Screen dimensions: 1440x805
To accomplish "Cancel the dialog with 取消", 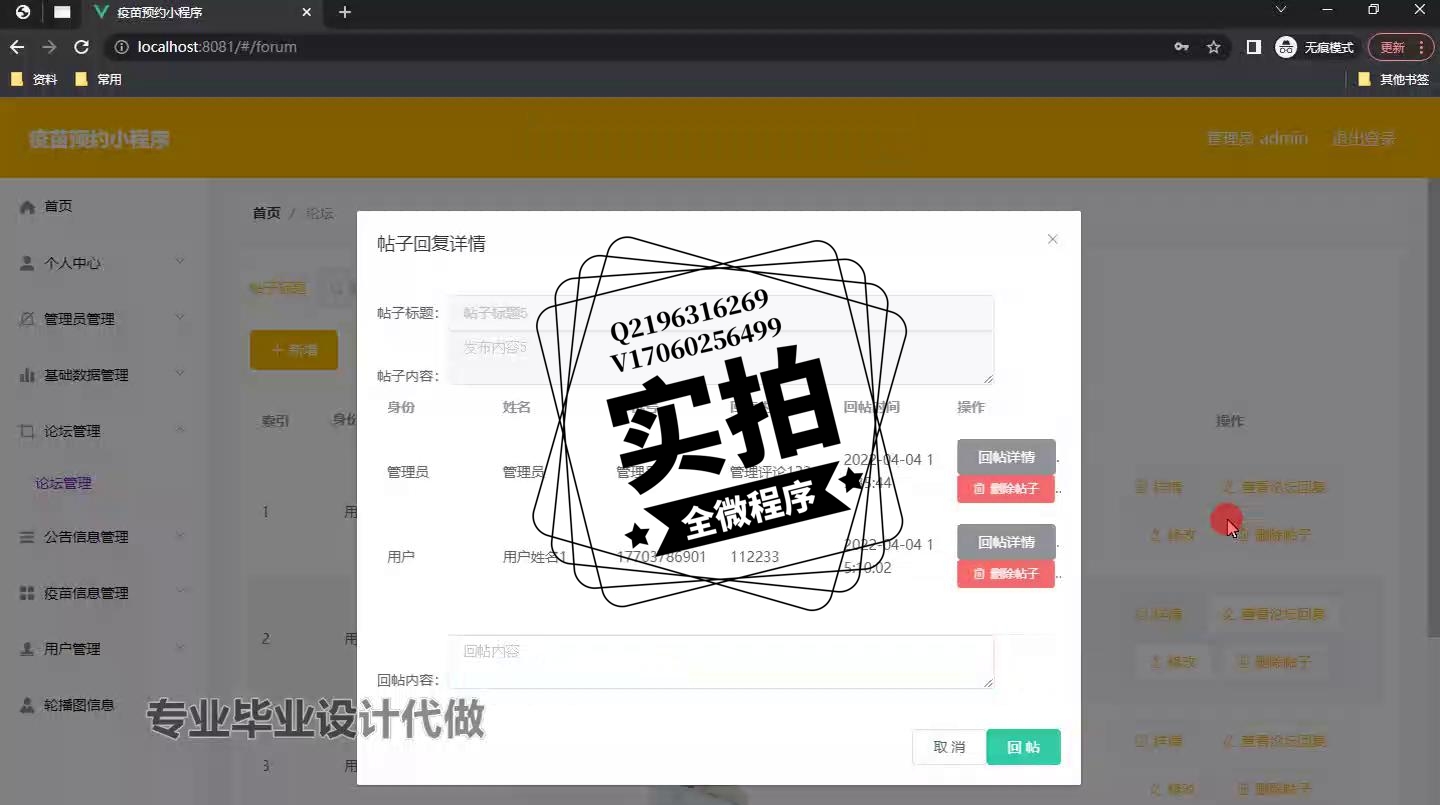I will pos(949,747).
